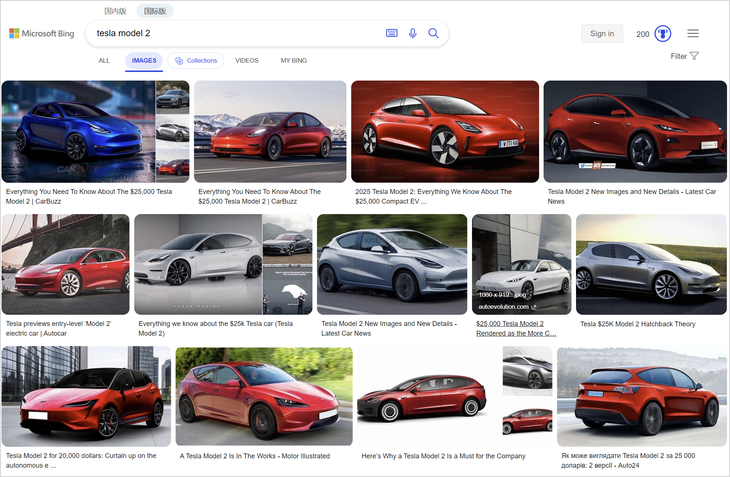Select the ALL results tab
Viewport: 730px width, 477px height.
104,61
